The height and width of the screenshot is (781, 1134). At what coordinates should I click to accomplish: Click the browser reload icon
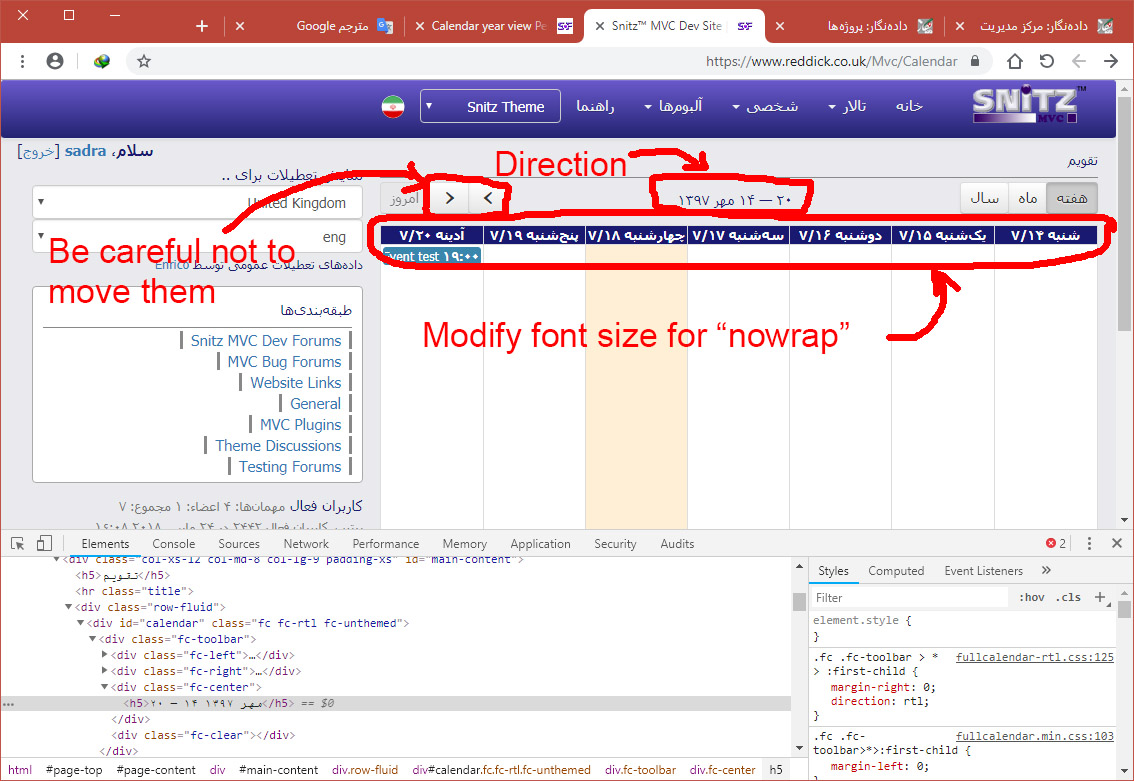[x=1047, y=61]
